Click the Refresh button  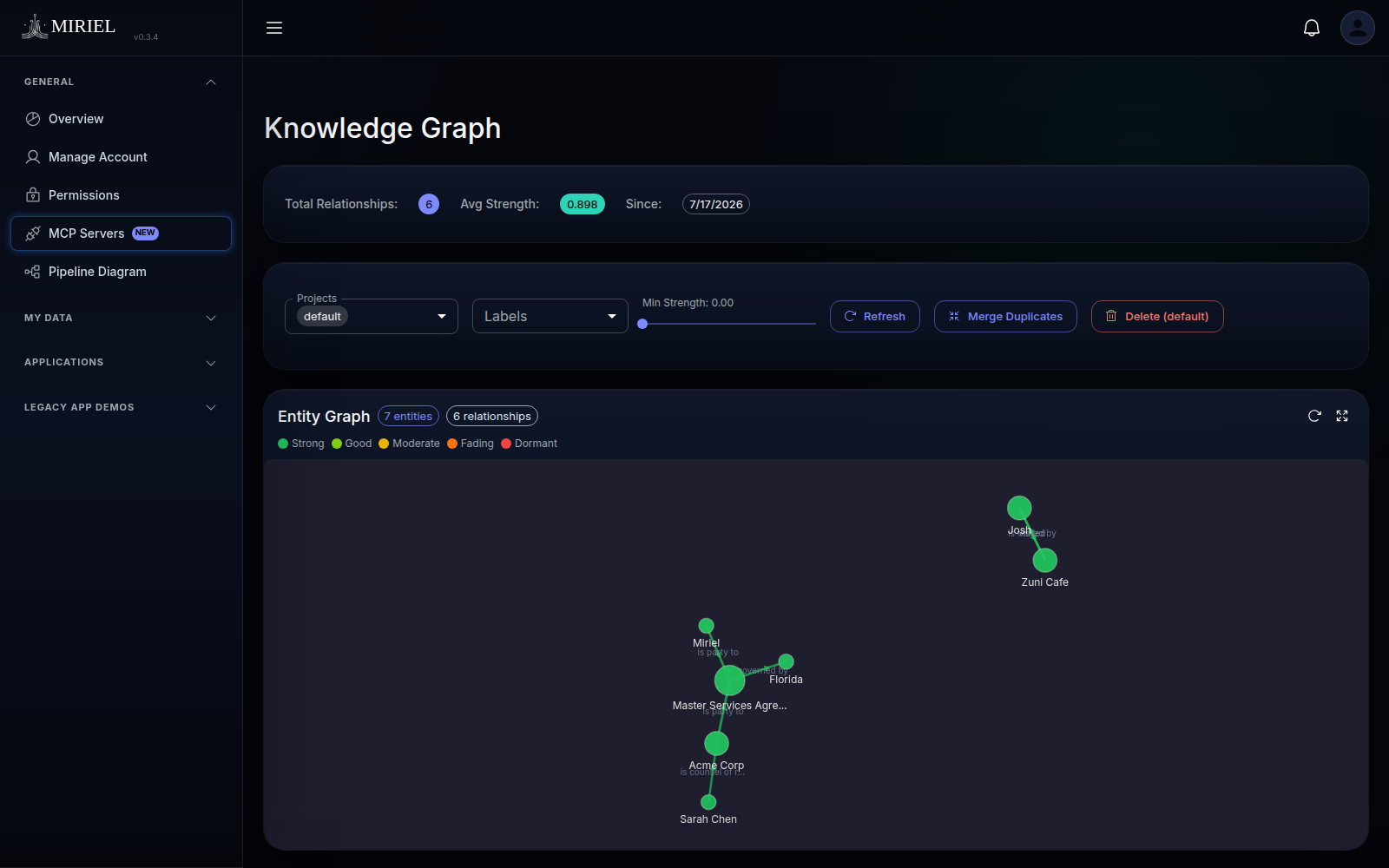[x=875, y=316]
